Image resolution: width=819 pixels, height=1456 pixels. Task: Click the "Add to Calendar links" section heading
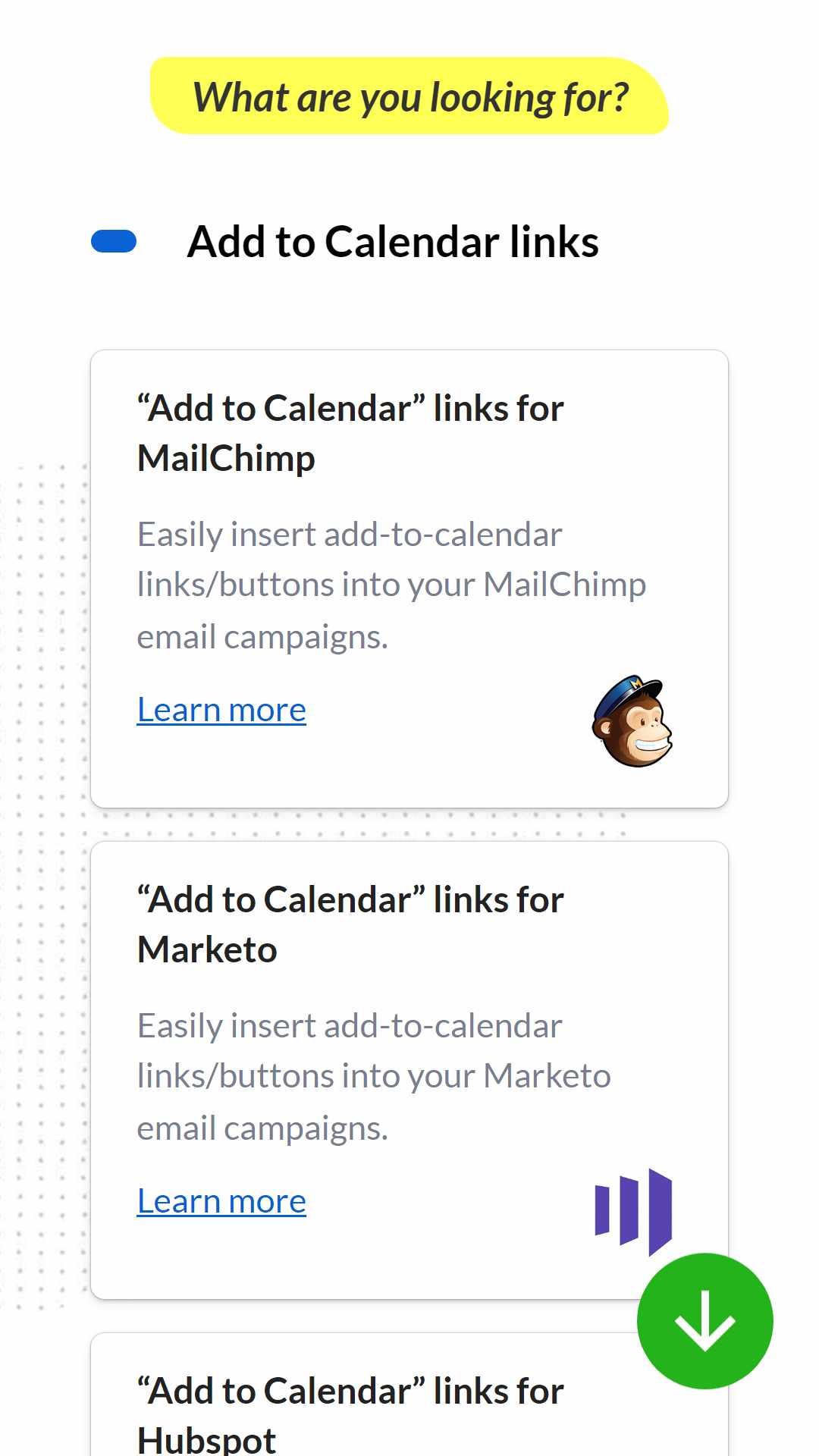coord(393,242)
